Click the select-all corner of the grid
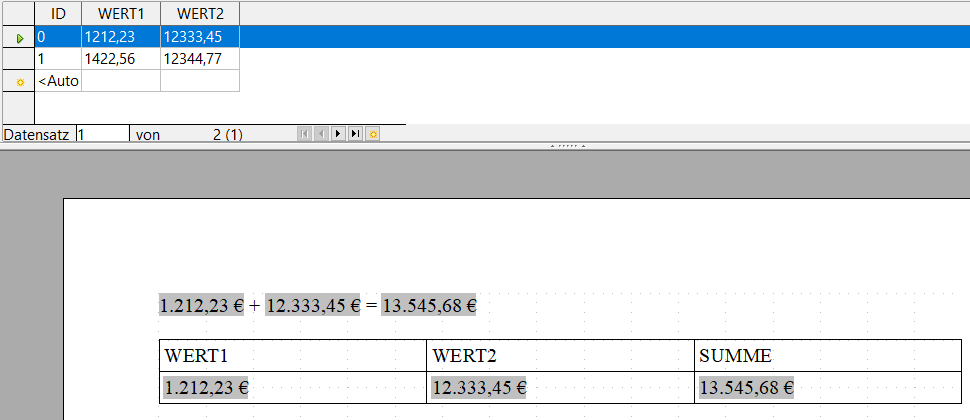Image resolution: width=970 pixels, height=420 pixels. [19, 13]
